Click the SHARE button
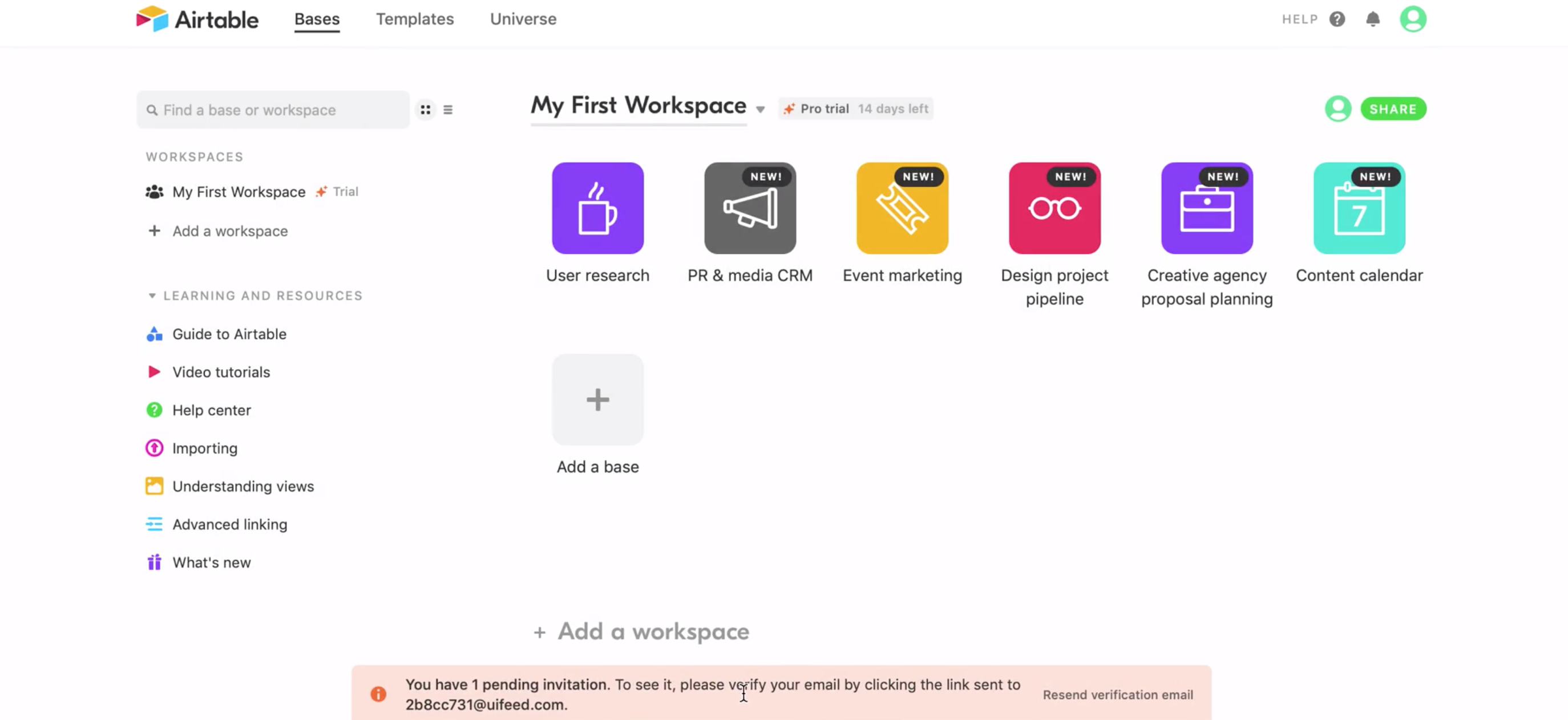This screenshot has height=720, width=1568. 1393,109
